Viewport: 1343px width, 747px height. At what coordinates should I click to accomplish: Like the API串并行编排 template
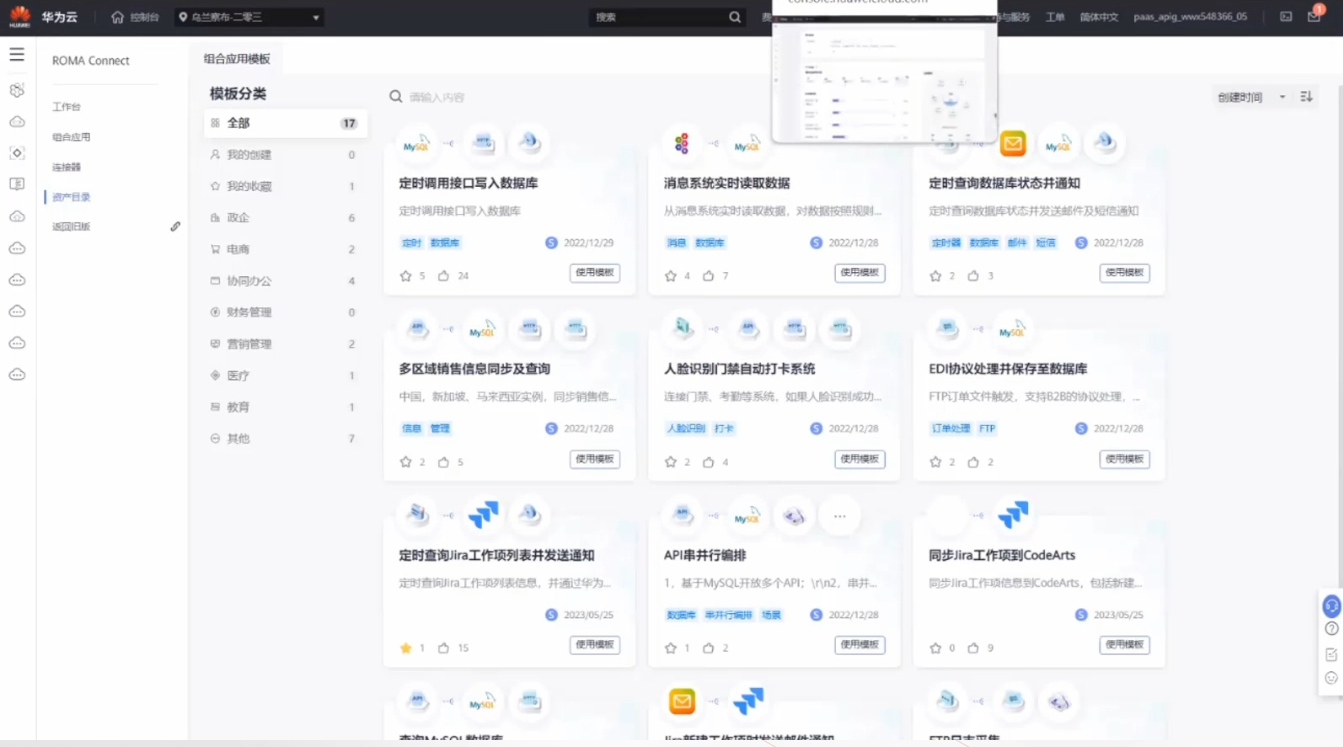click(709, 648)
